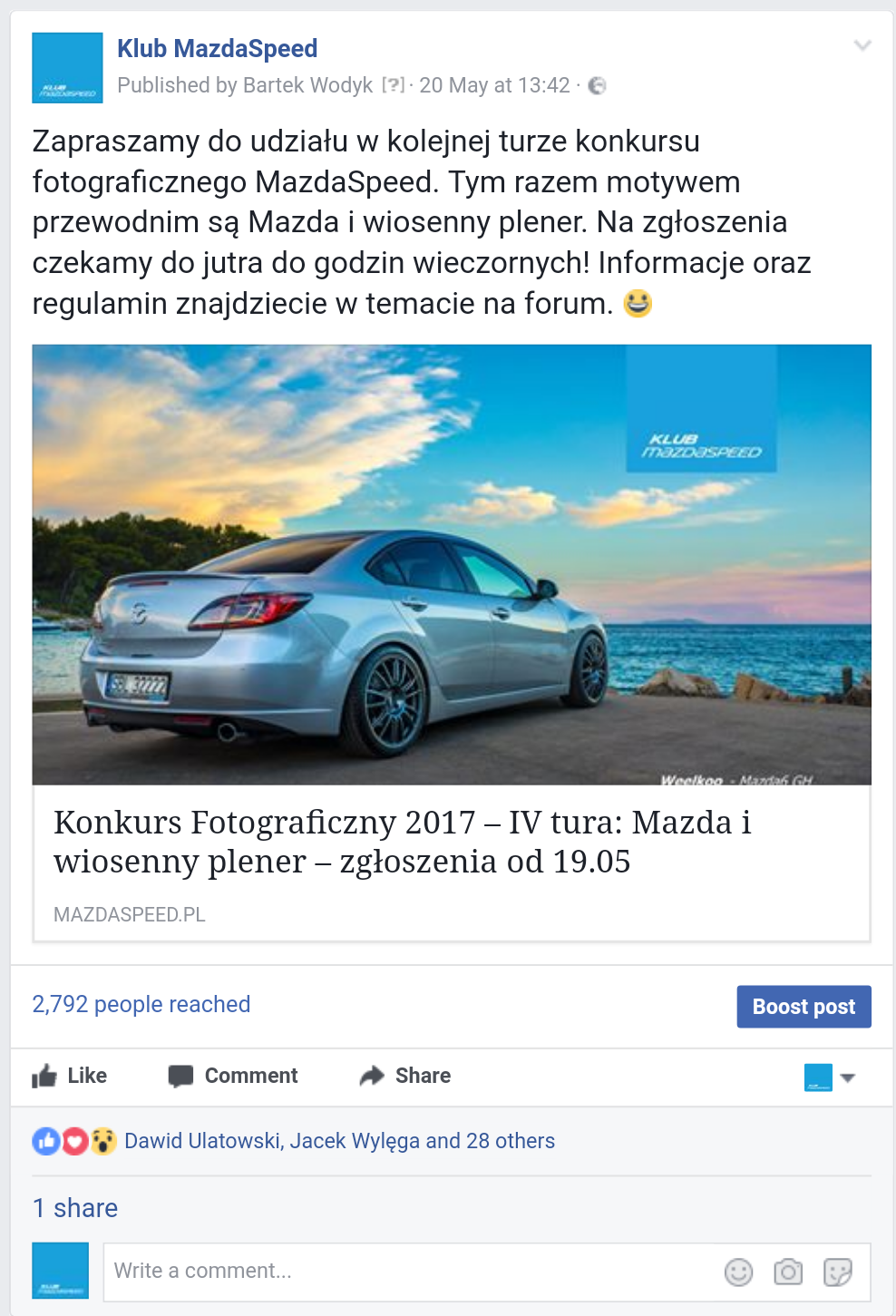Click the Comment button
896x1316 pixels.
[233, 1076]
